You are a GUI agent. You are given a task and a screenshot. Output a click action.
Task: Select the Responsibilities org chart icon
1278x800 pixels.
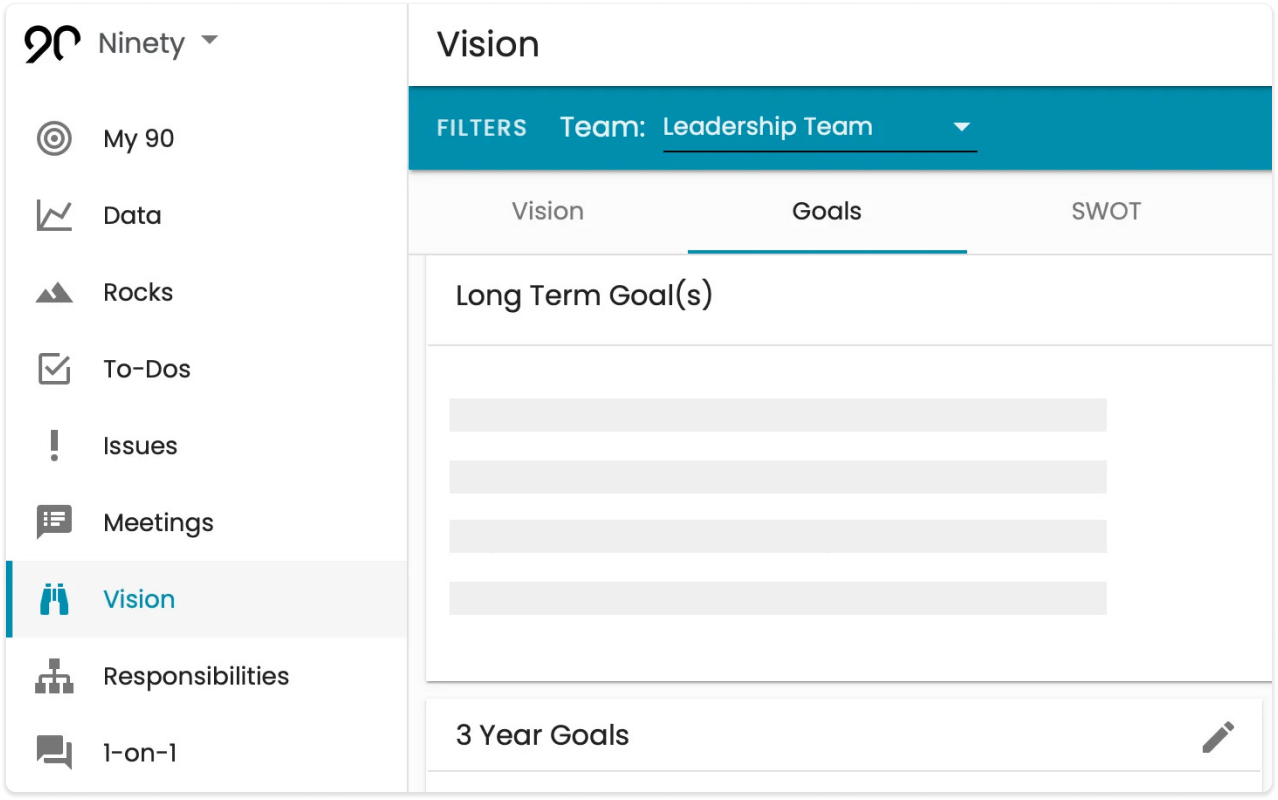click(52, 676)
